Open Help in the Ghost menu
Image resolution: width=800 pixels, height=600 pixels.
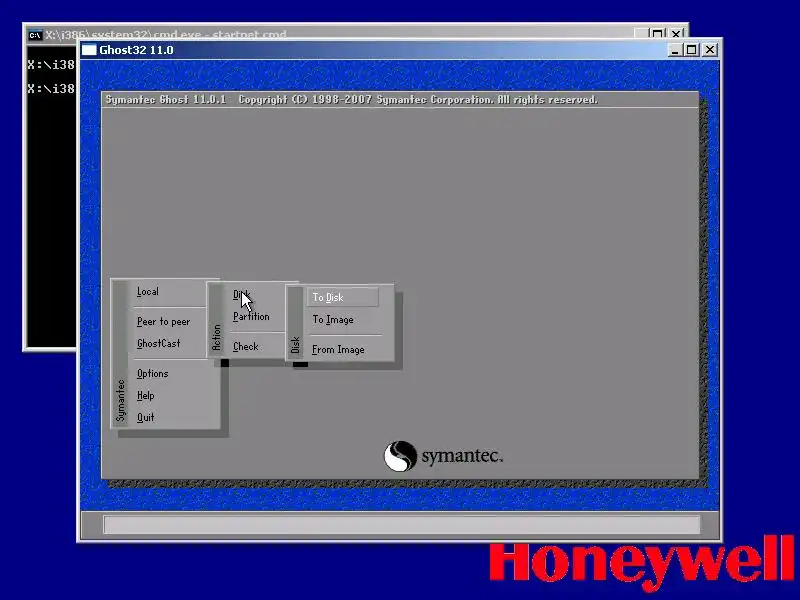click(145, 395)
